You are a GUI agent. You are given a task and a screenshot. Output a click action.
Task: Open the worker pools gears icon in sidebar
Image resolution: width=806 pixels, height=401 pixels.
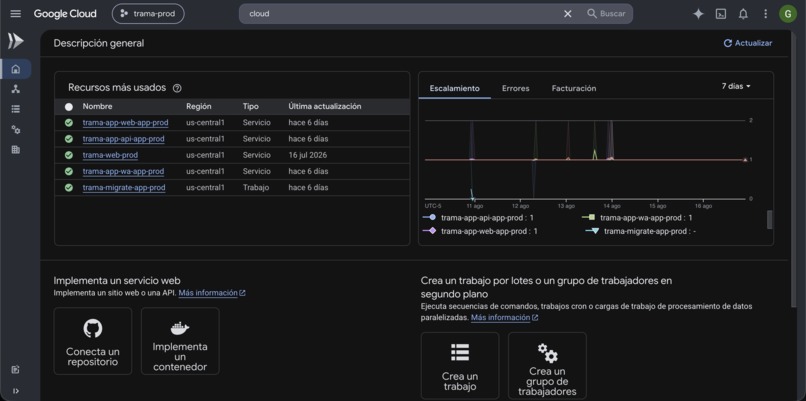coord(15,130)
